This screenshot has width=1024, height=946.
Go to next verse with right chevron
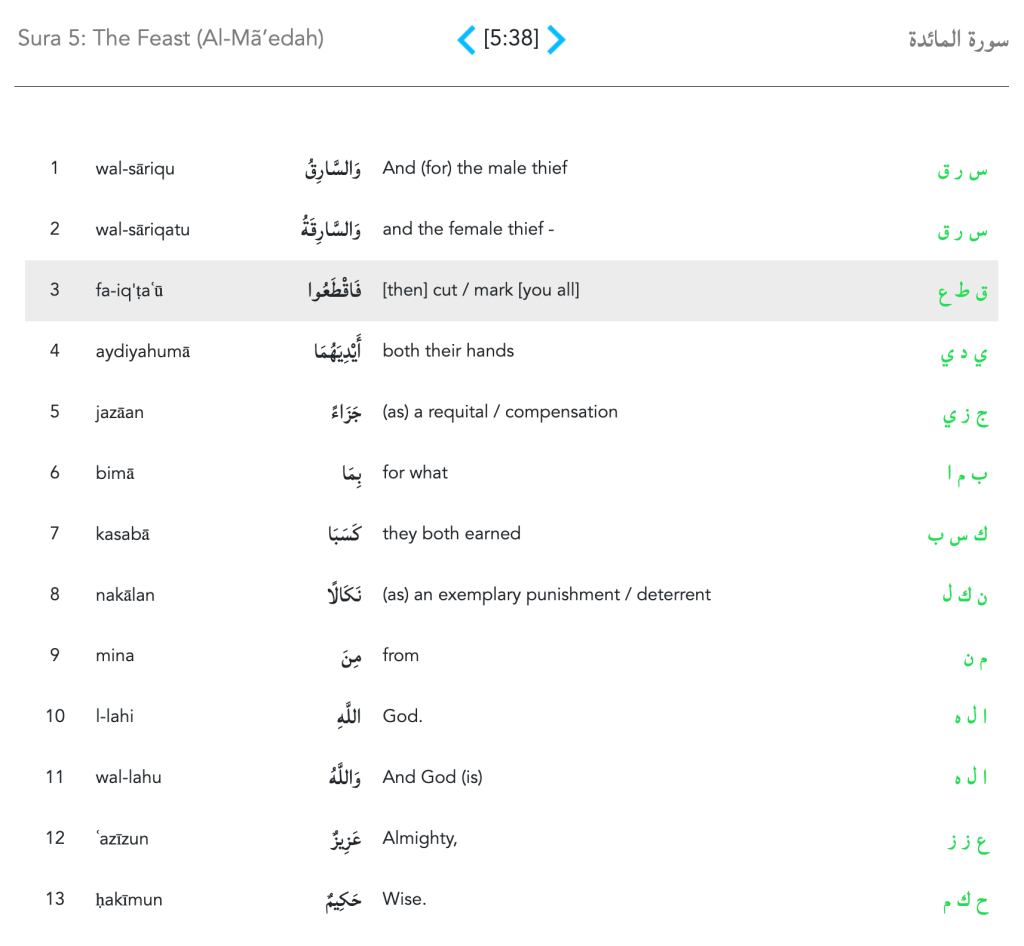click(557, 40)
